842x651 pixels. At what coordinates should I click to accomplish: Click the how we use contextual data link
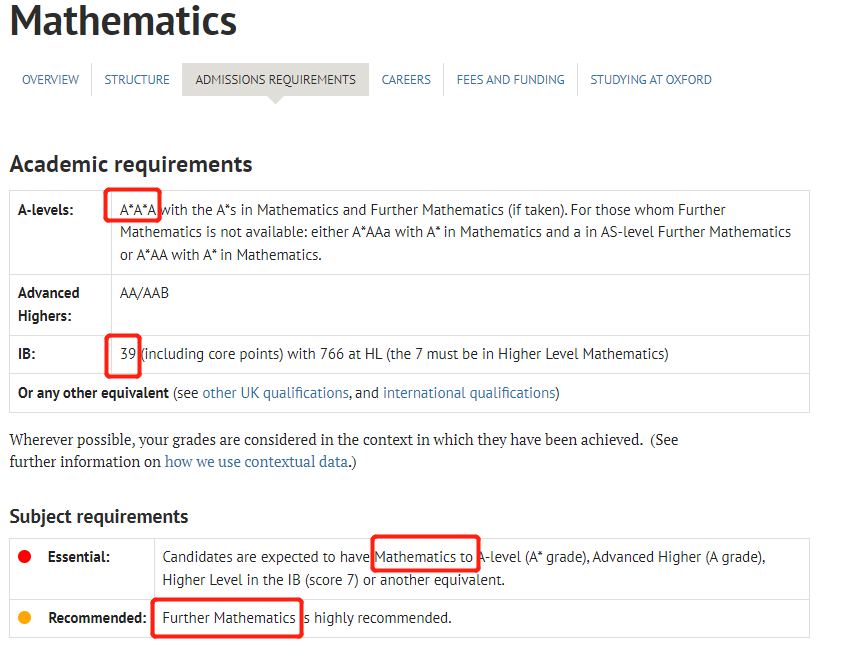pos(256,462)
